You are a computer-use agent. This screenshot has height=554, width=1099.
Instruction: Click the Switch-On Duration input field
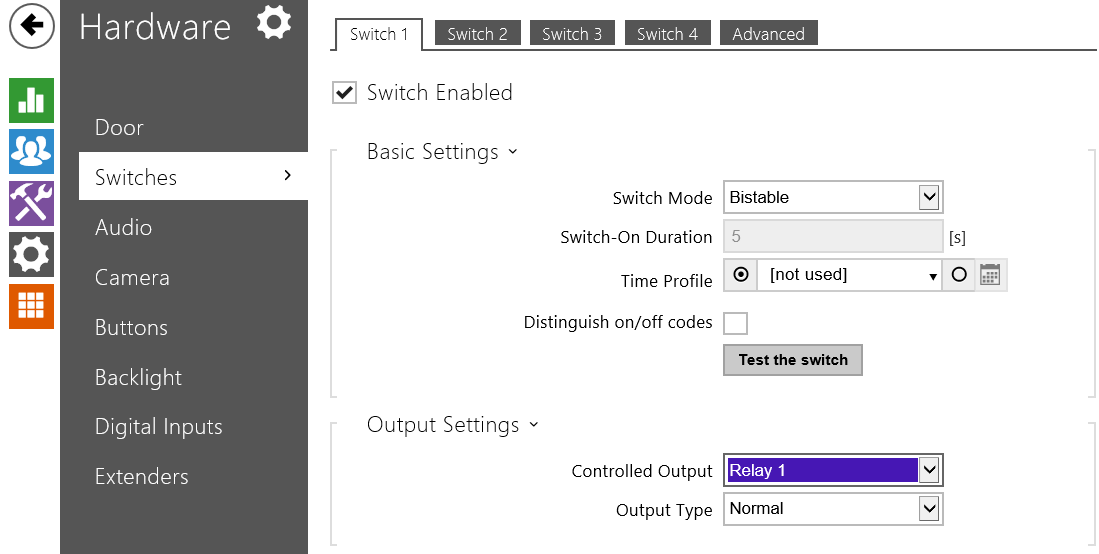832,237
